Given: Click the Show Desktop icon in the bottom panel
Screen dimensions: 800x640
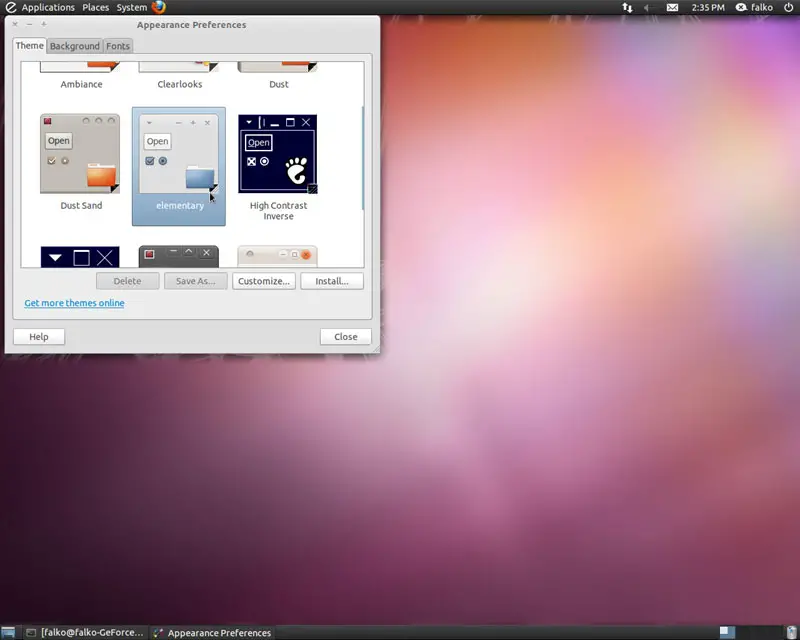Looking at the screenshot, I should coord(8,633).
